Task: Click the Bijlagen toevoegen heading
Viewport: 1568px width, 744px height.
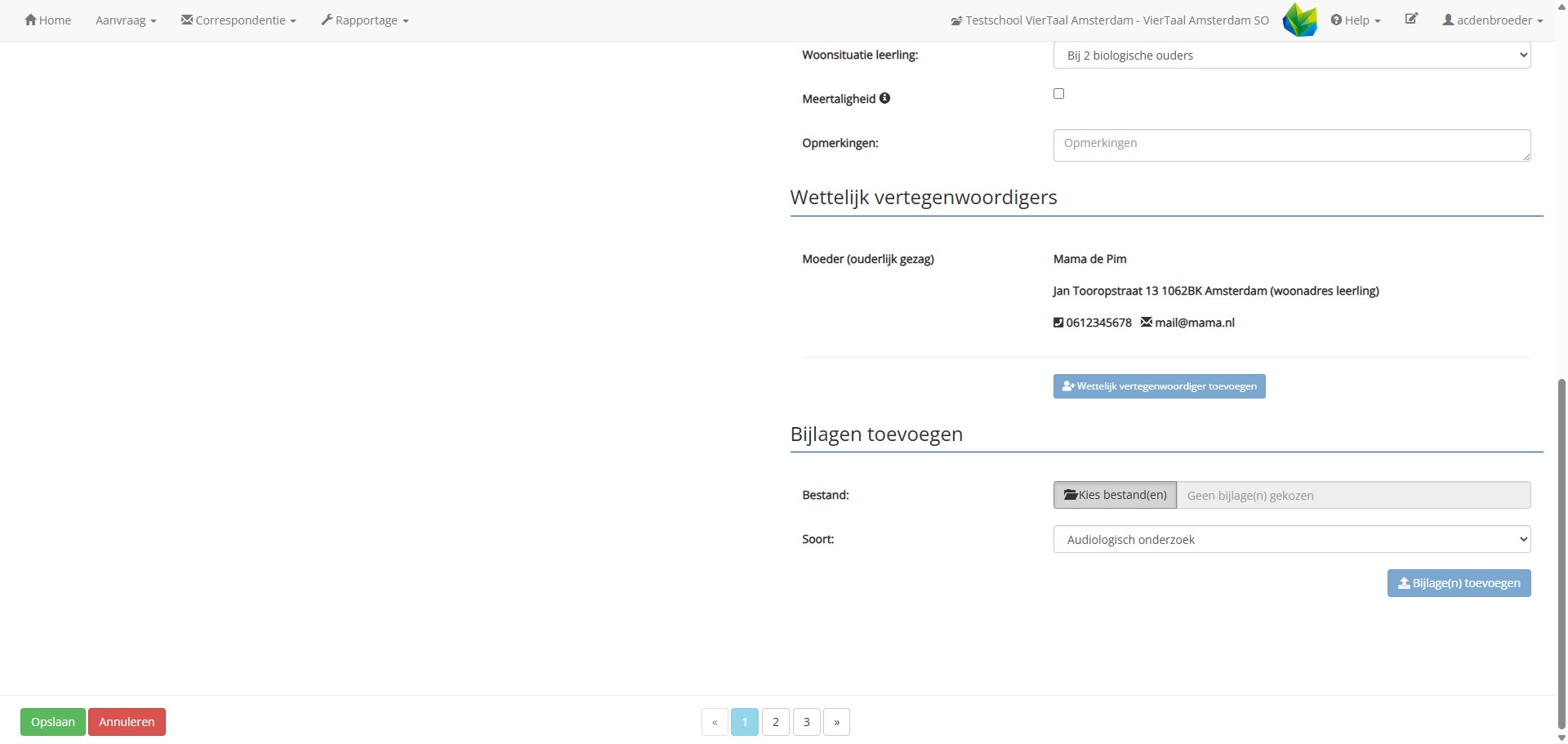Action: click(x=876, y=434)
